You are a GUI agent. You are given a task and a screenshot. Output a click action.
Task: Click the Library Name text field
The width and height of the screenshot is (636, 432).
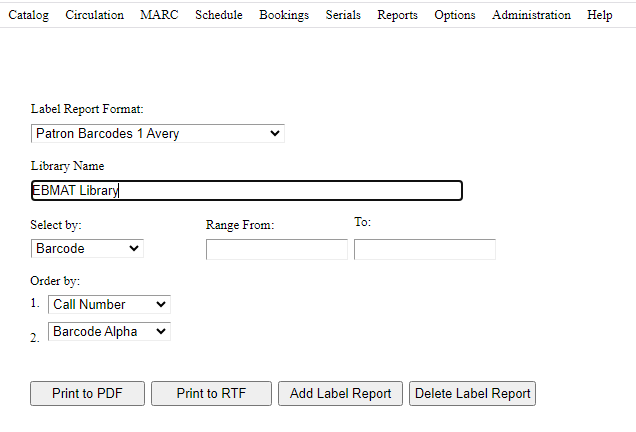[246, 190]
